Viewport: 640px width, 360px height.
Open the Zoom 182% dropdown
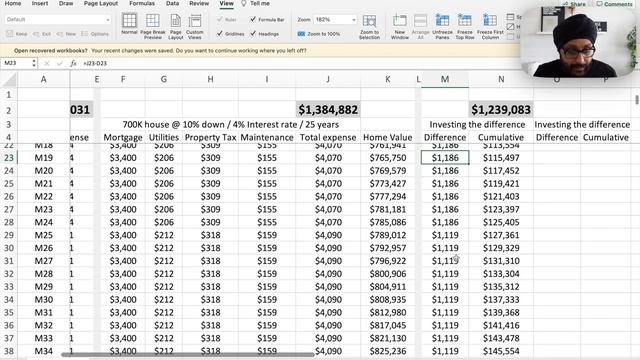[353, 19]
